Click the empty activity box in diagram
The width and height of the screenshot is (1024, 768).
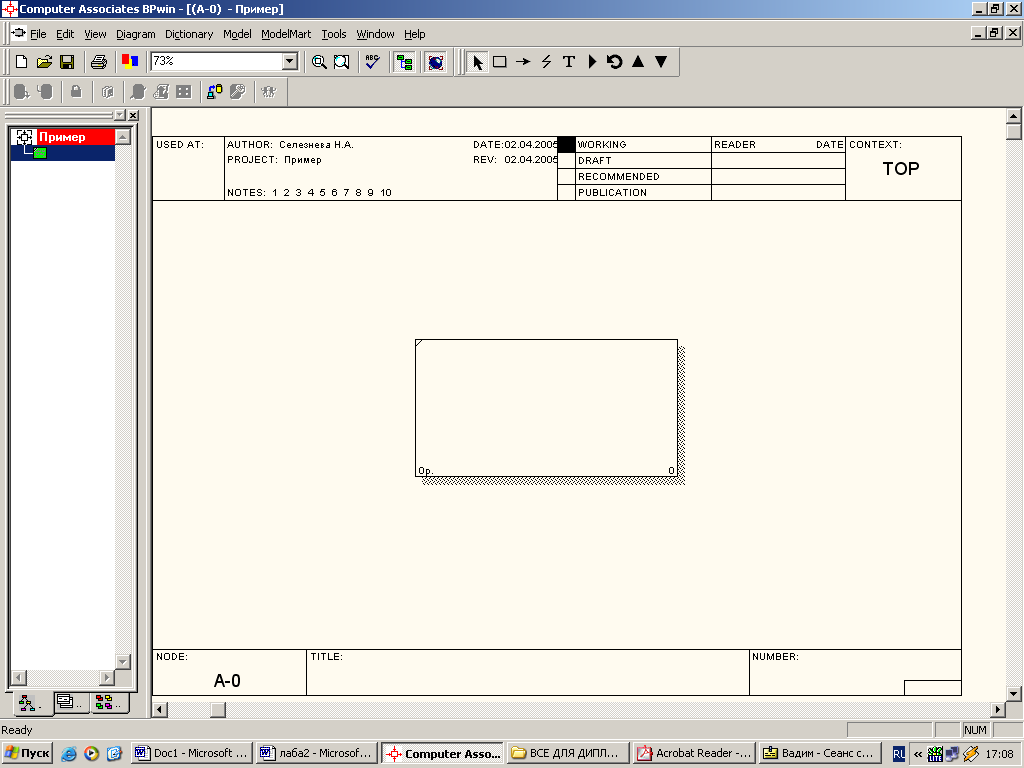point(546,408)
